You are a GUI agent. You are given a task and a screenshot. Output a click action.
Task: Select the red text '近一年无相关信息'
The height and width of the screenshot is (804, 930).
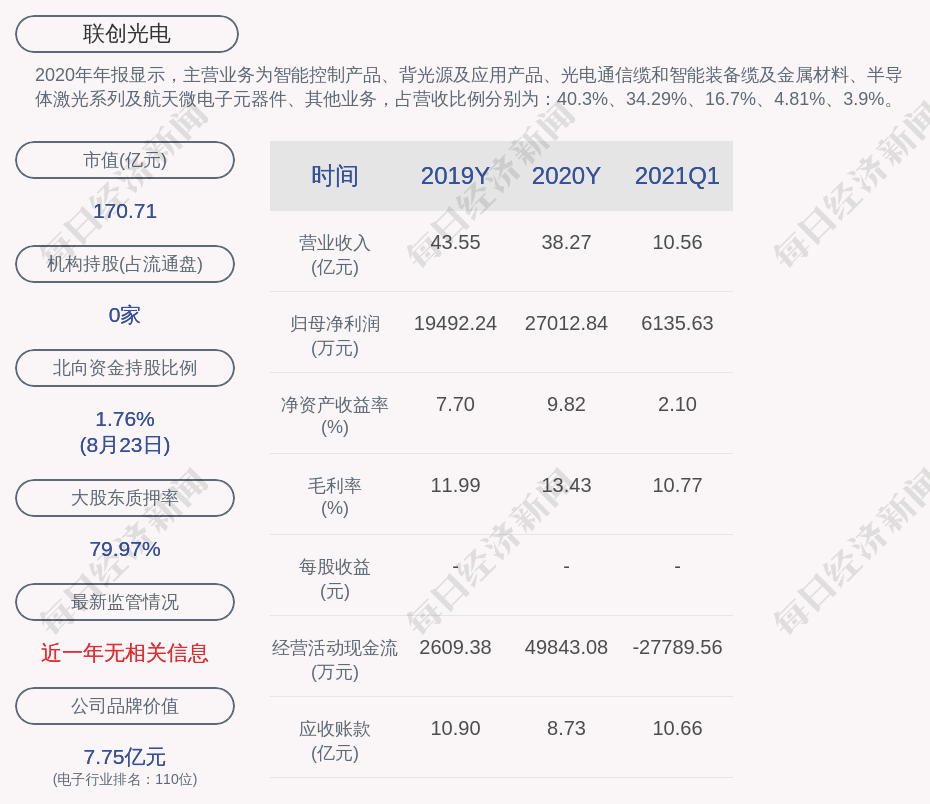pos(125,653)
